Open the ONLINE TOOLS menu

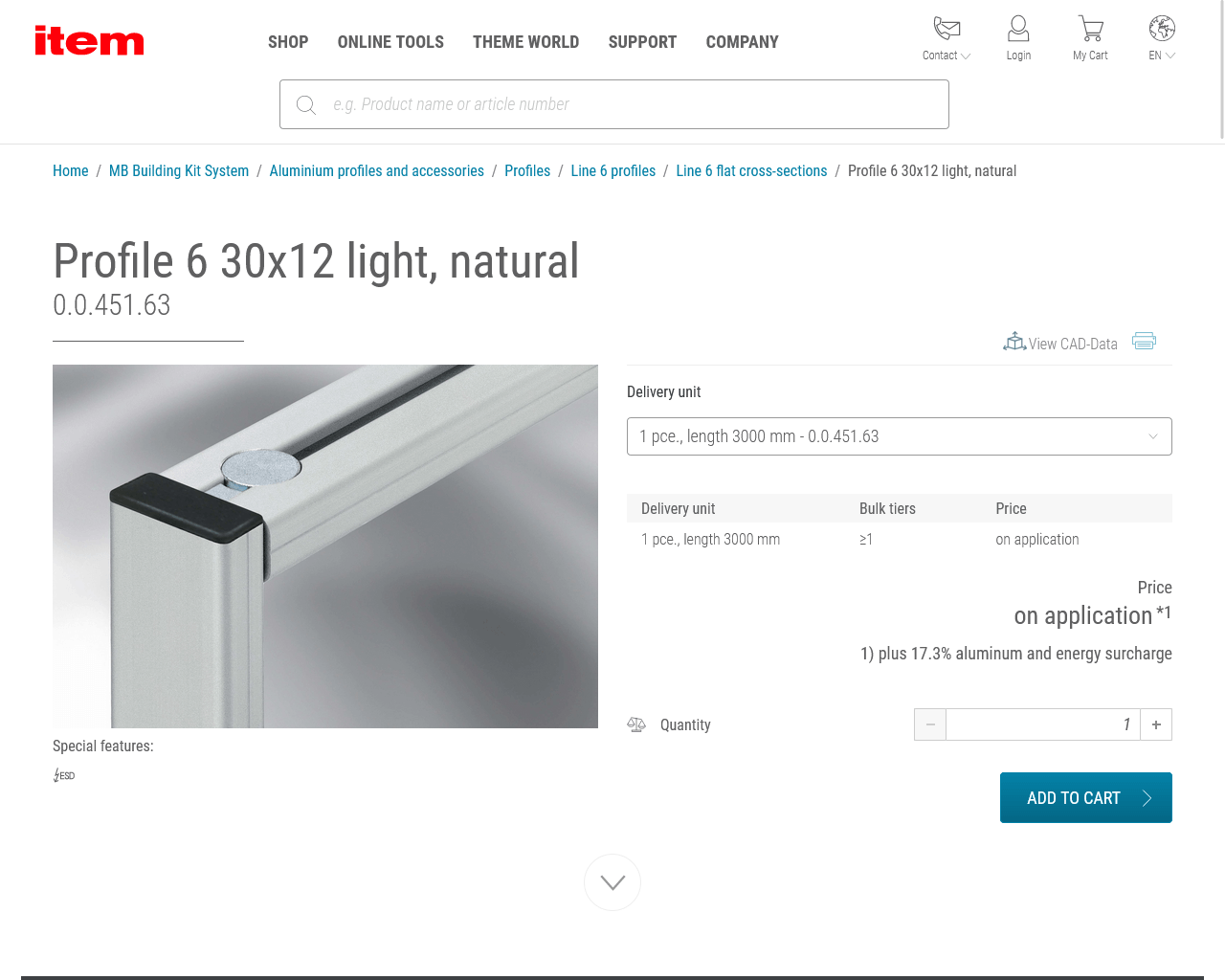click(390, 42)
